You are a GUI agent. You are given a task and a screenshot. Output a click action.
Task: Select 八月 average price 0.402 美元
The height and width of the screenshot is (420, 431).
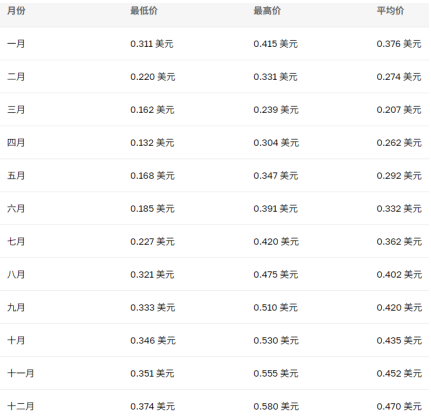[x=399, y=275]
